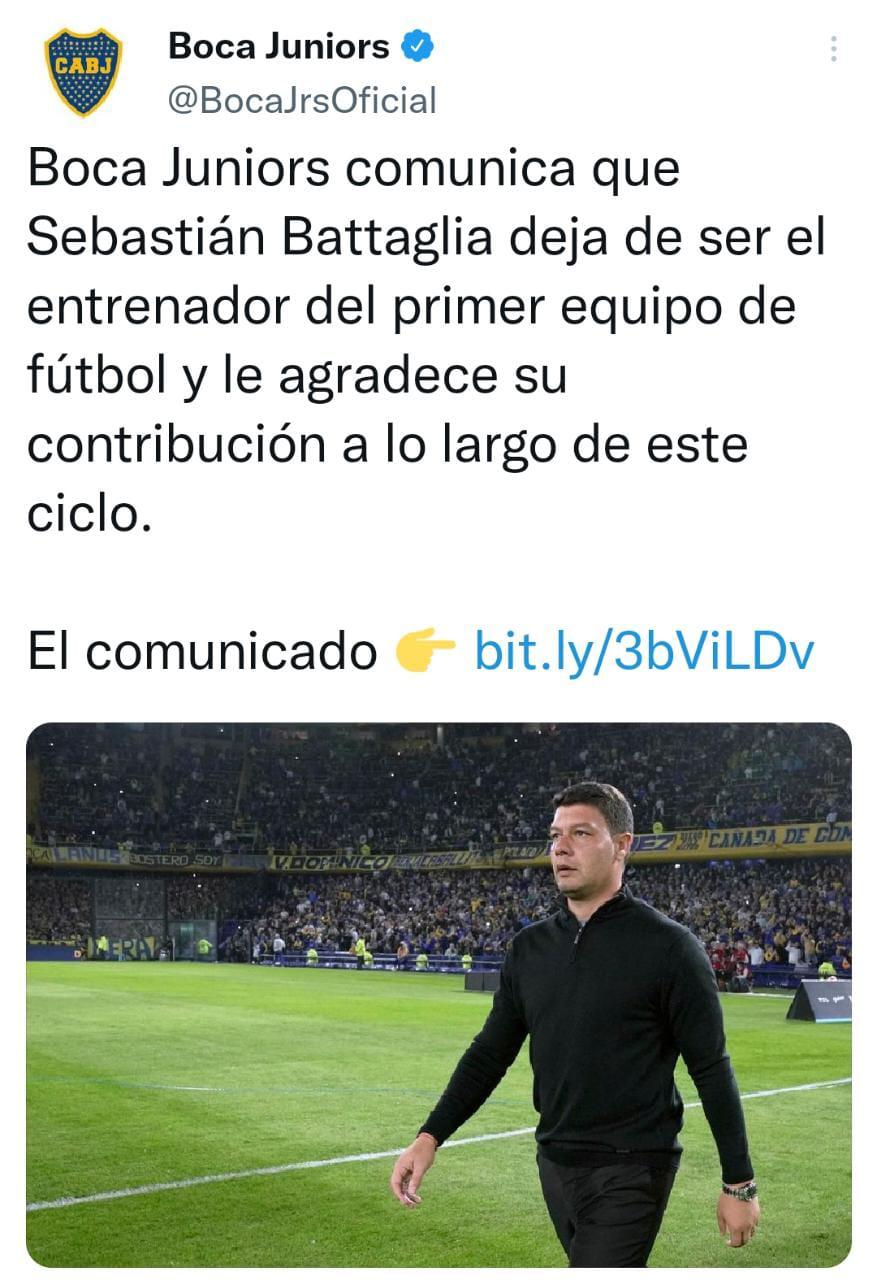This screenshot has height=1280, width=877.
Task: Click 'entrenador del primer equipo de' line
Action: coord(411,306)
